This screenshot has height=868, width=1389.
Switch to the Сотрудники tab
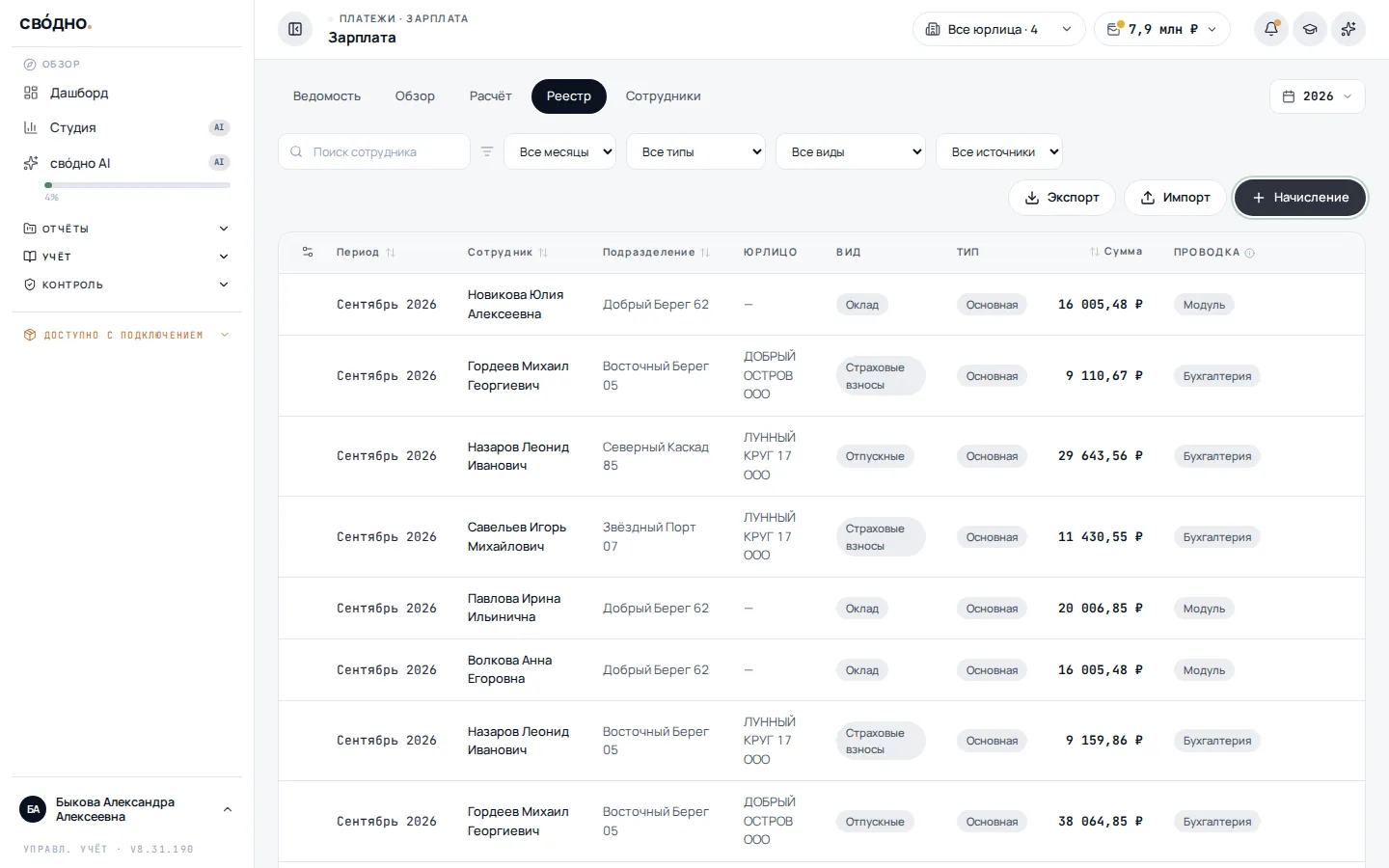tap(664, 96)
